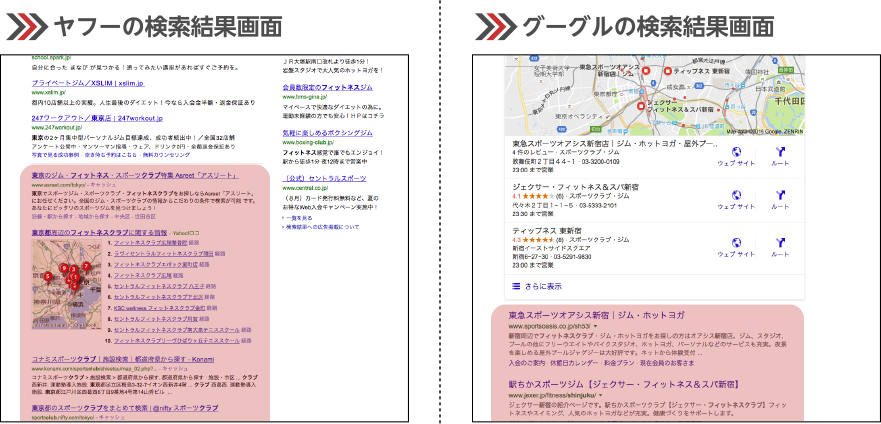Select the ティップネス 東新宿 pin on the Google map
The image size is (881, 424).
point(667,71)
